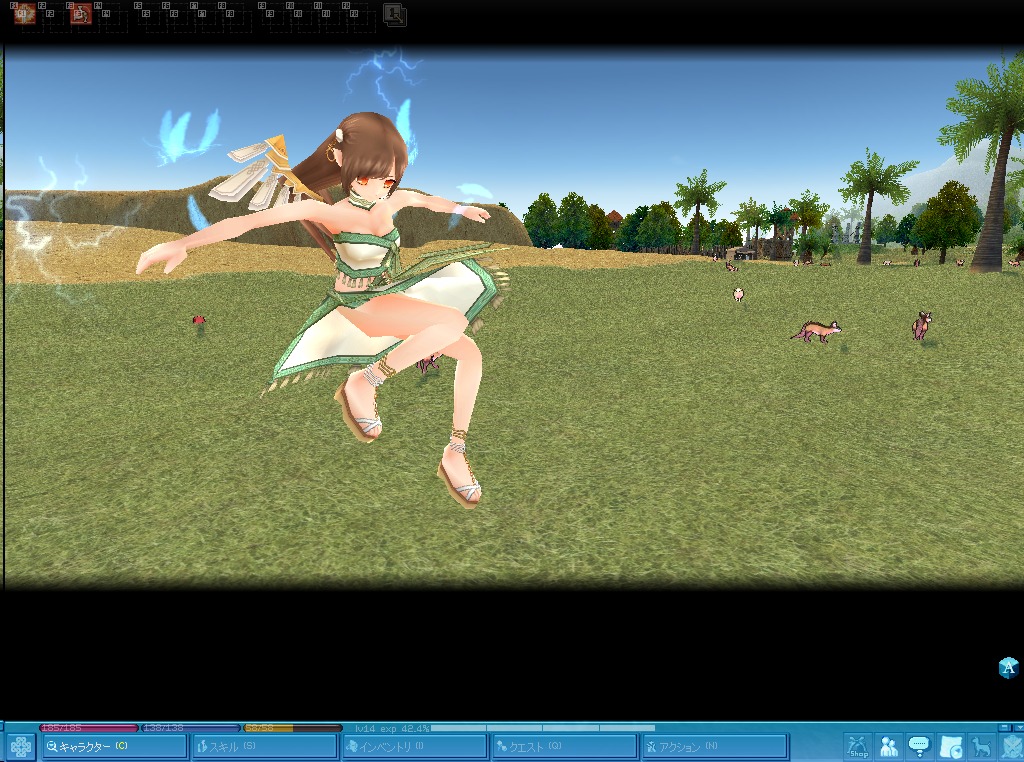Open the main menu knot icon
The width and height of the screenshot is (1024, 762).
(20, 746)
